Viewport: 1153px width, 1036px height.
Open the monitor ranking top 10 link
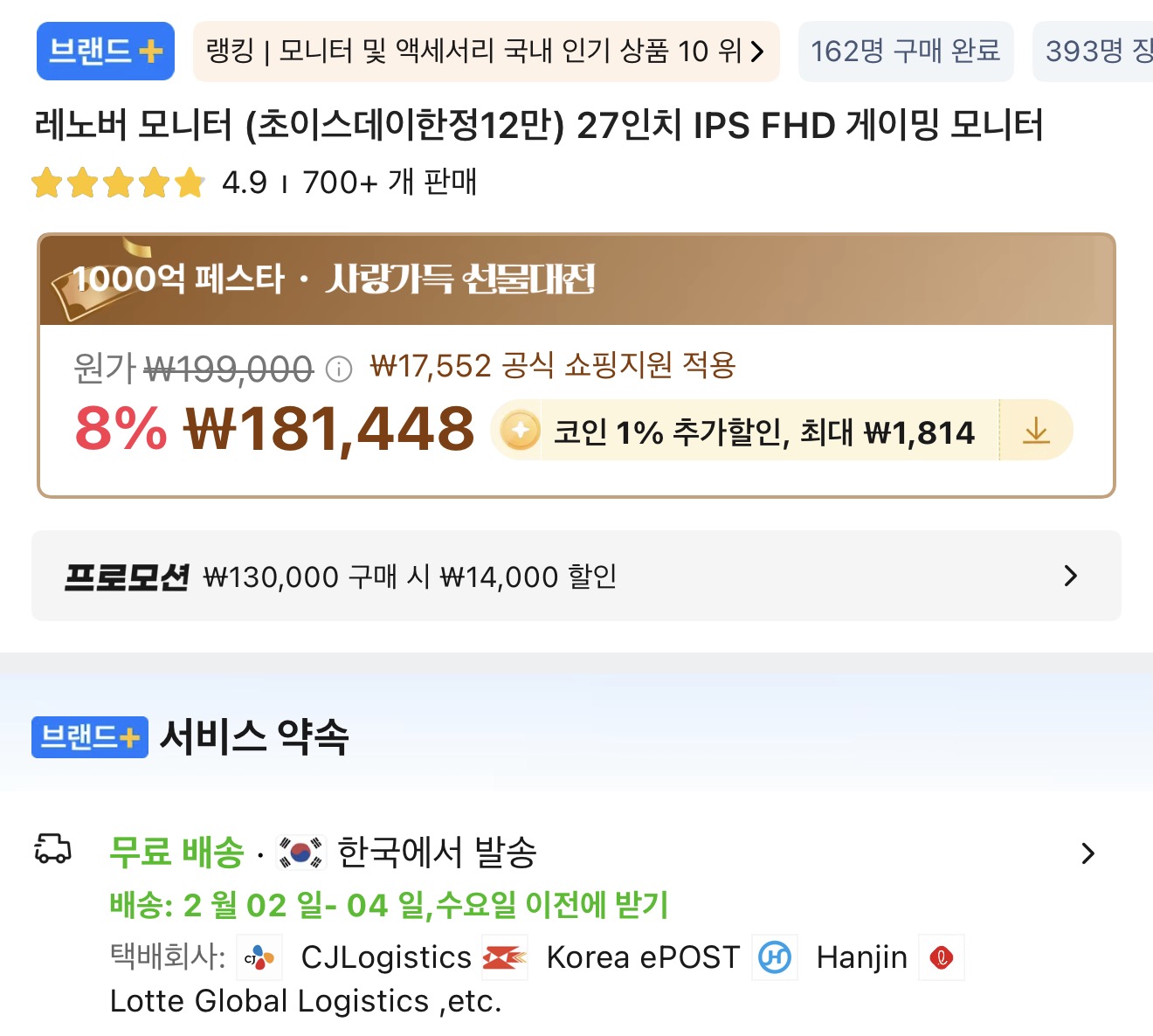tap(486, 52)
